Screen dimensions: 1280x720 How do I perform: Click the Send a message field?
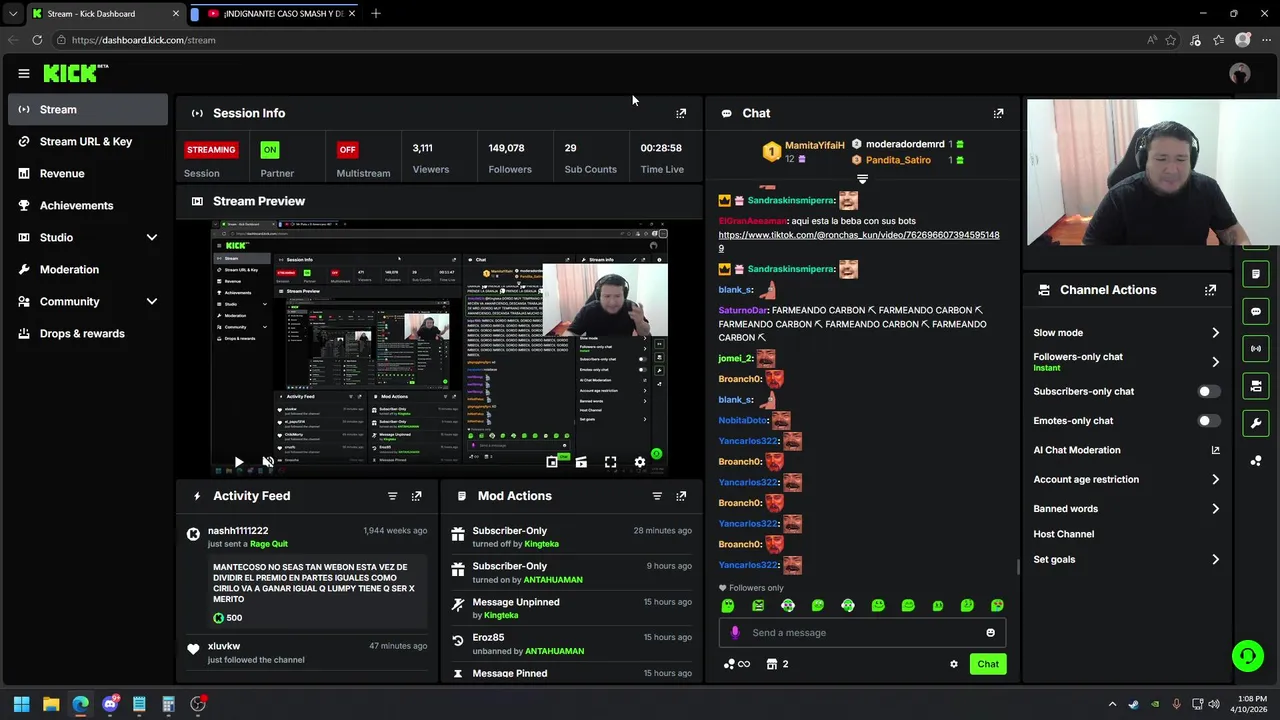click(x=862, y=632)
